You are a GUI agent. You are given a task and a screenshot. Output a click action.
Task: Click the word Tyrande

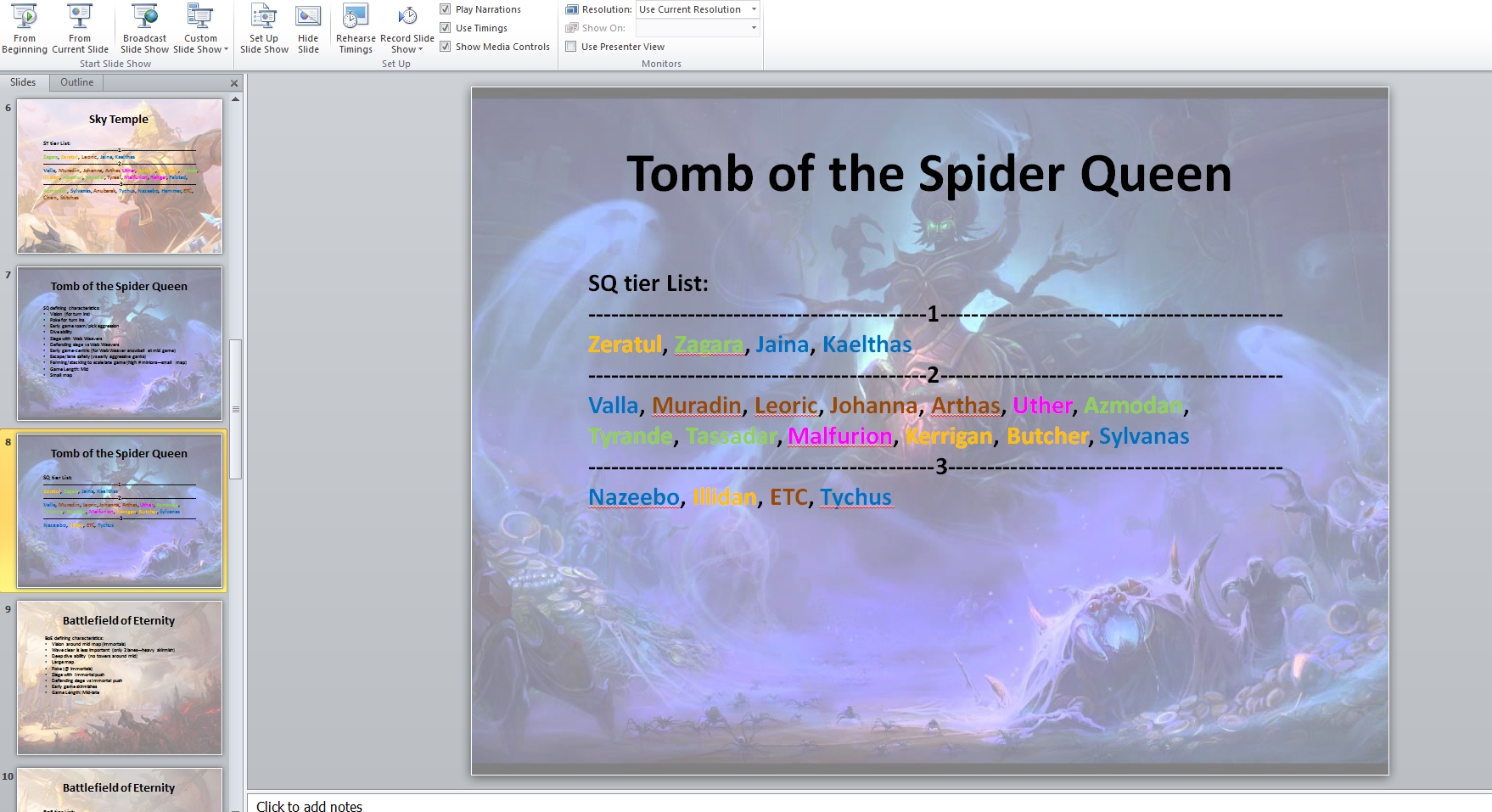click(631, 436)
